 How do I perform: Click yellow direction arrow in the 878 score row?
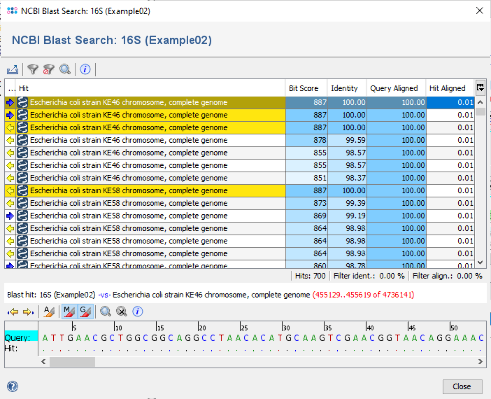click(x=10, y=140)
